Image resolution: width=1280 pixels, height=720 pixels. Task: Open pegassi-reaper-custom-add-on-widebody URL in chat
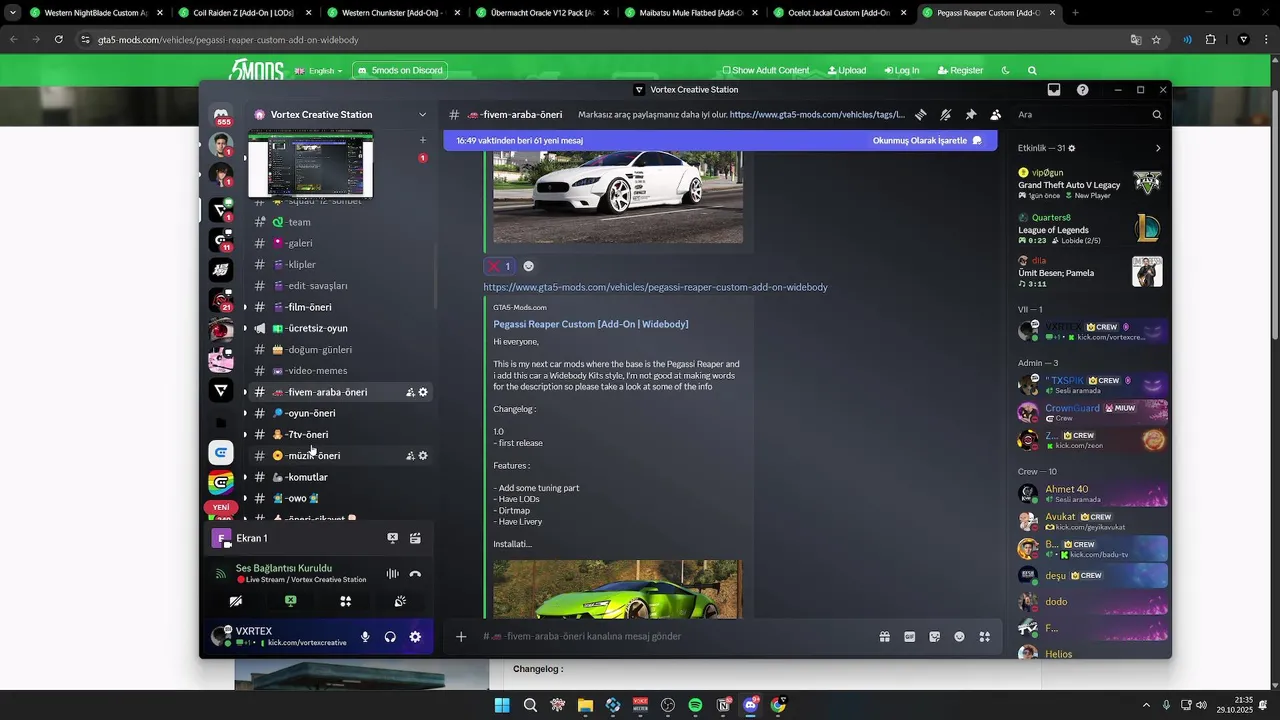(x=655, y=287)
